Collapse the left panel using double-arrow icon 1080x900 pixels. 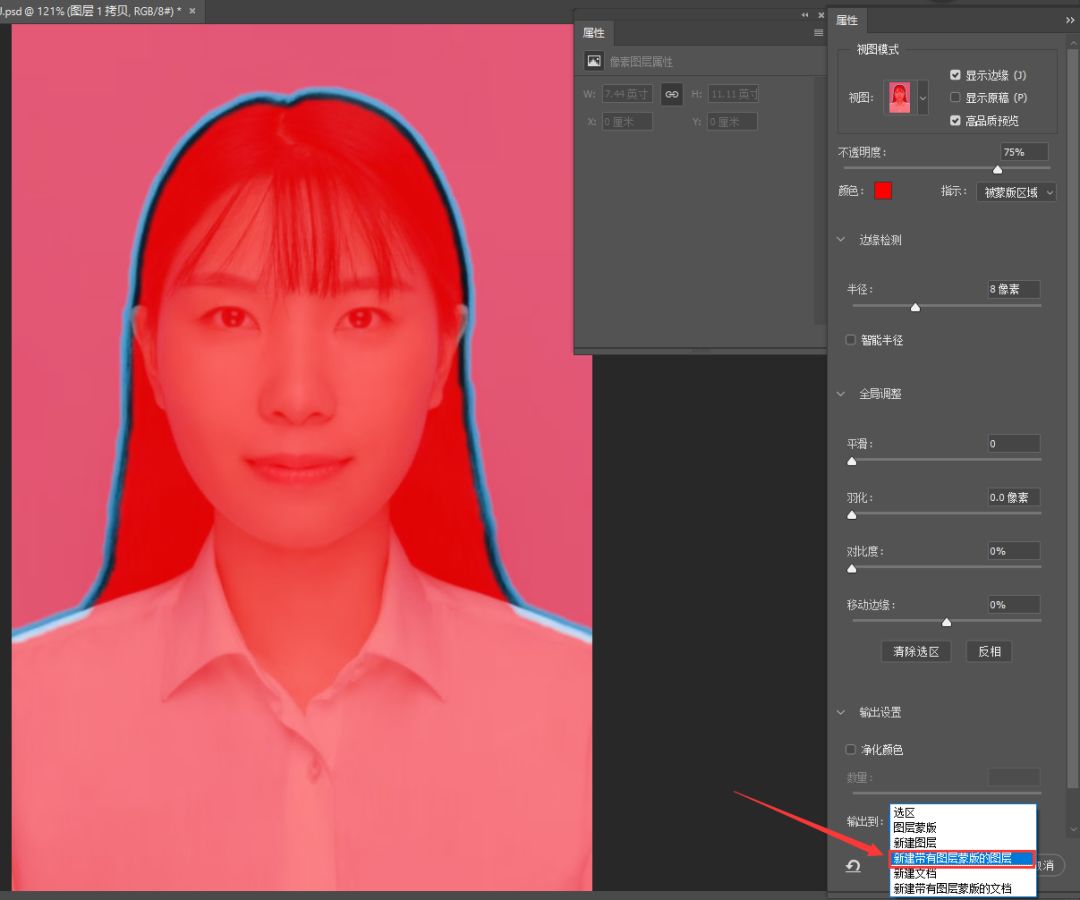click(805, 15)
